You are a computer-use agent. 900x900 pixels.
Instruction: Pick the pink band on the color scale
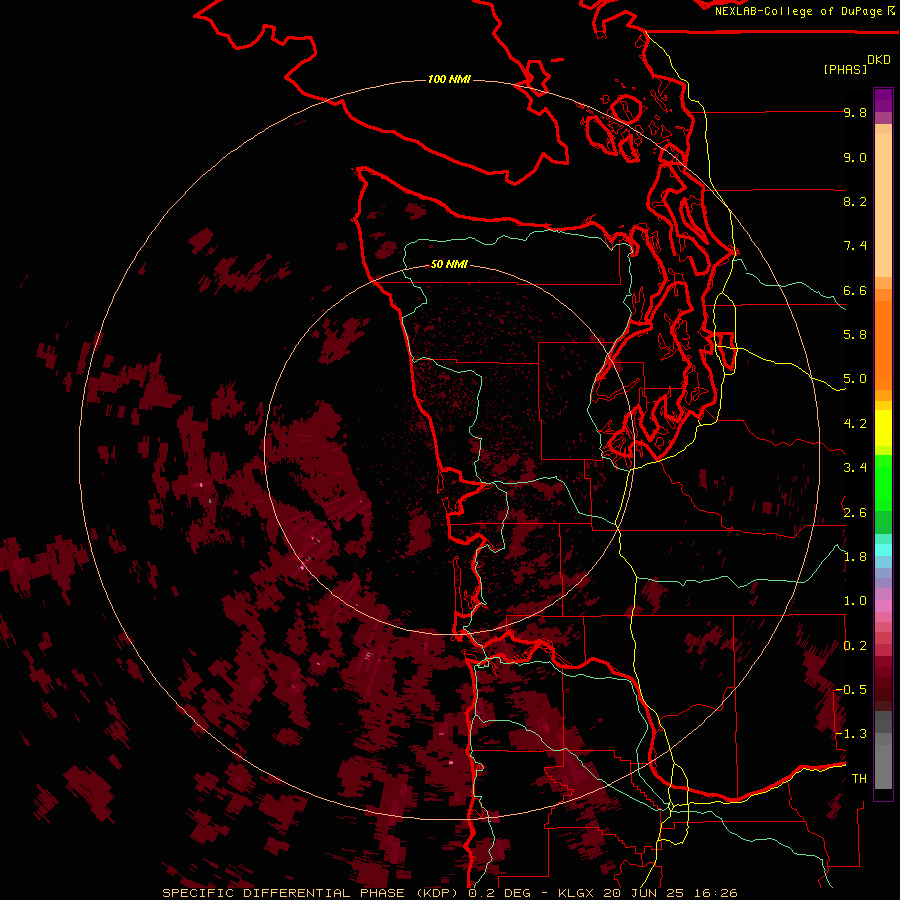click(883, 606)
